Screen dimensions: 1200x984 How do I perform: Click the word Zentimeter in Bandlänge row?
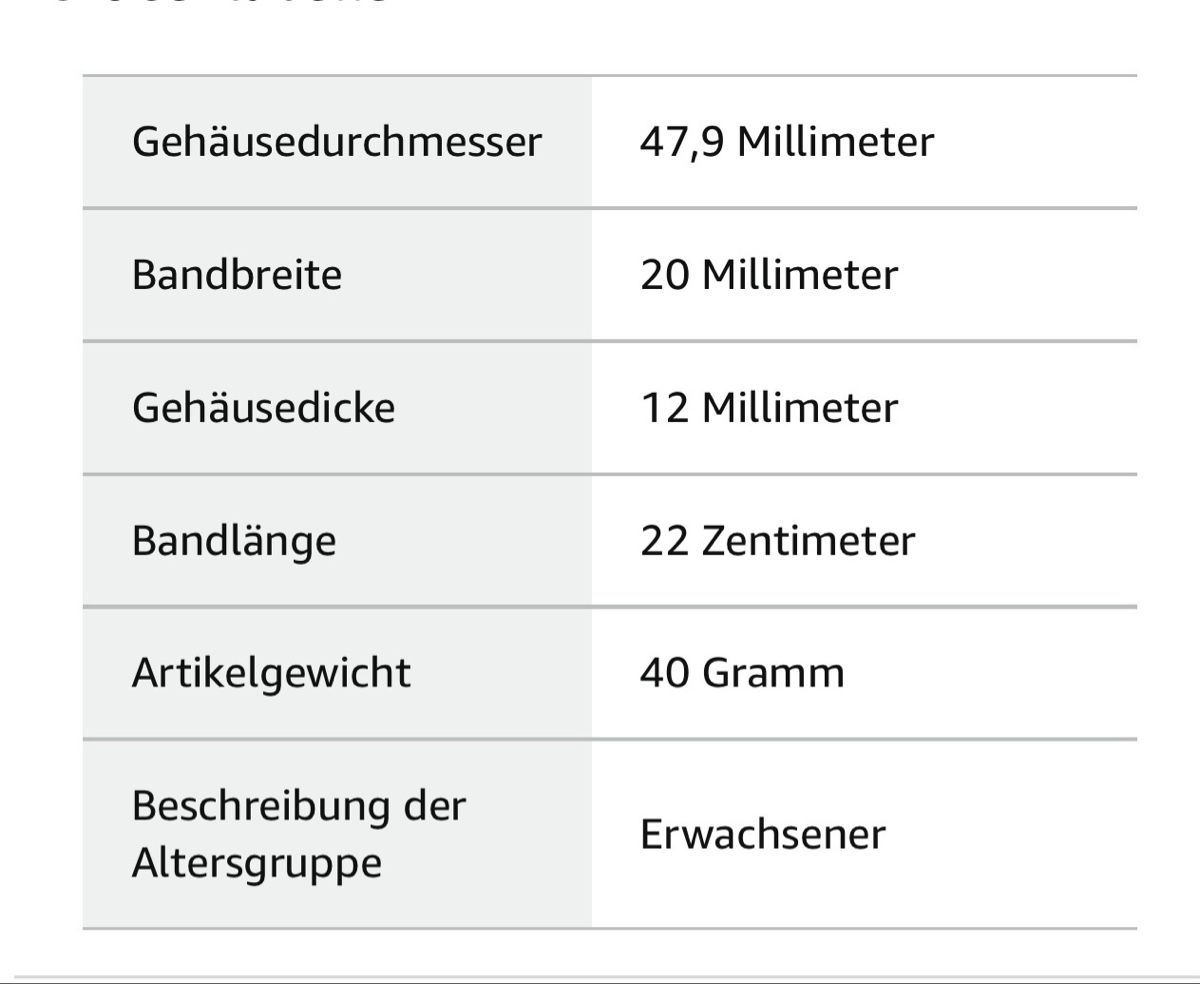coord(808,541)
